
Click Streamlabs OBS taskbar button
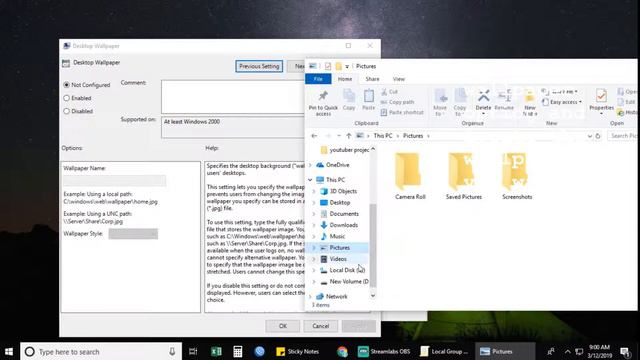click(384, 351)
